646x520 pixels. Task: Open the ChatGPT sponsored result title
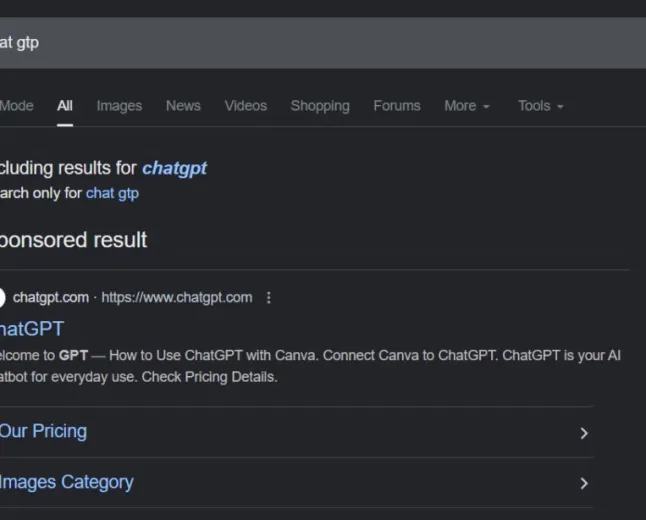point(32,329)
